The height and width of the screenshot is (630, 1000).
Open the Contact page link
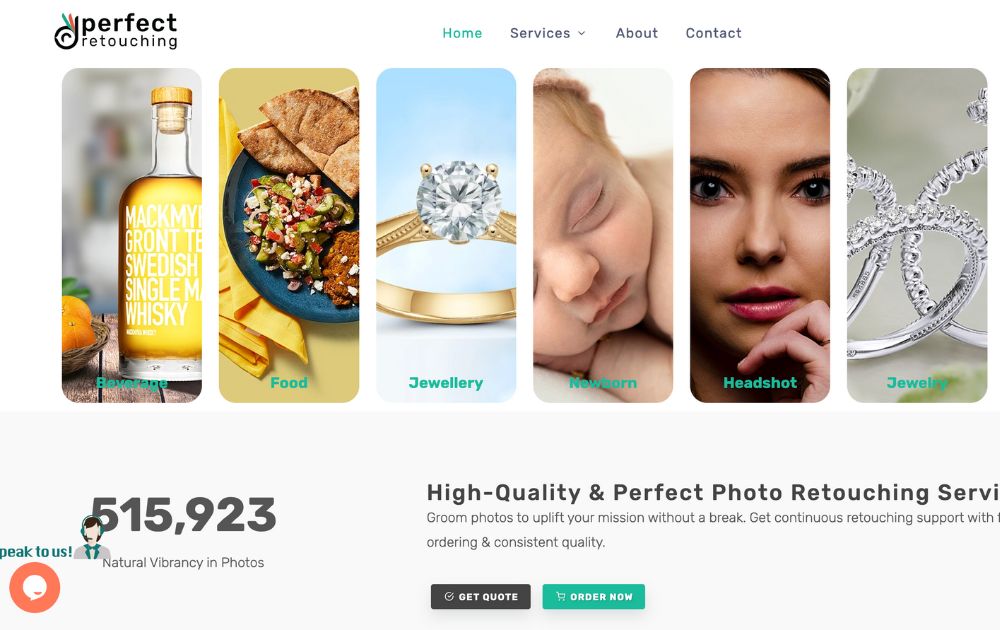[714, 33]
